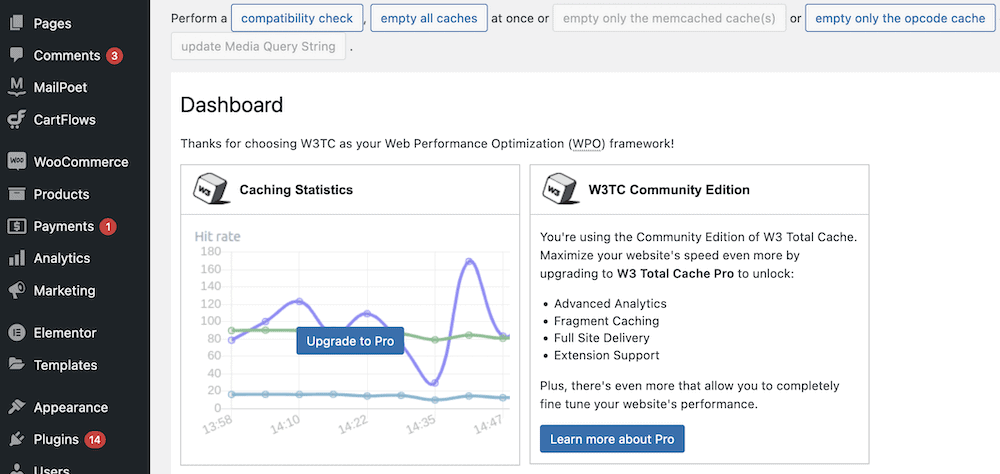1000x474 pixels.
Task: Click the CartFlows logo icon
Action: (17, 119)
